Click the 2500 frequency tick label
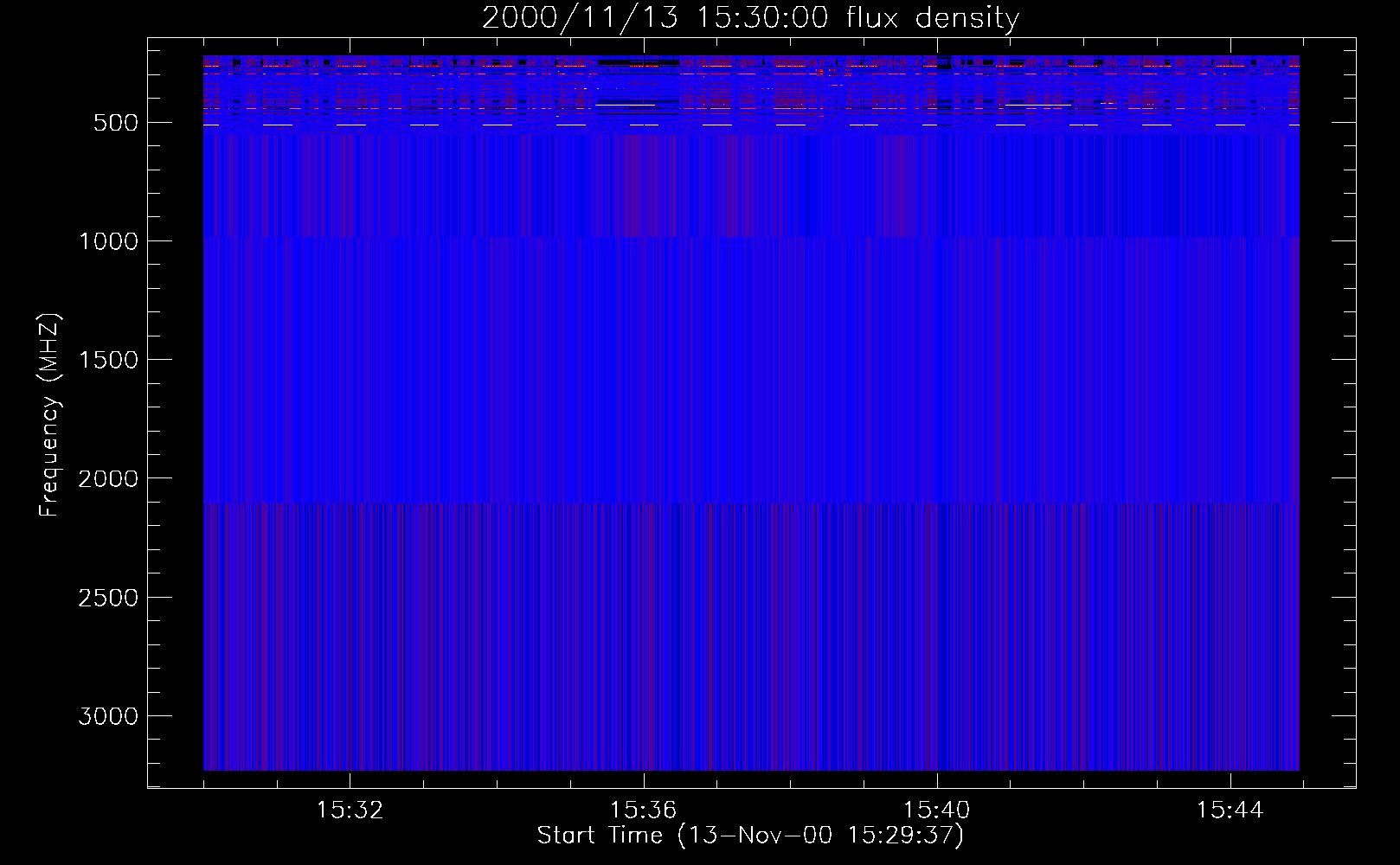 (108, 598)
